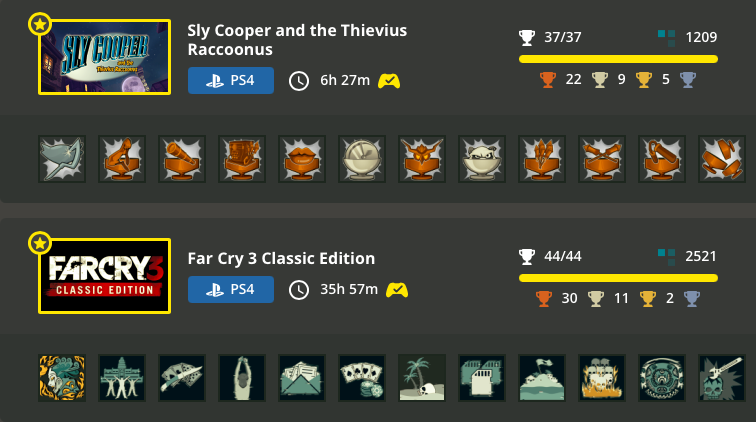756x422 pixels.
Task: Select the burning skulls trophy icon
Action: click(x=602, y=378)
